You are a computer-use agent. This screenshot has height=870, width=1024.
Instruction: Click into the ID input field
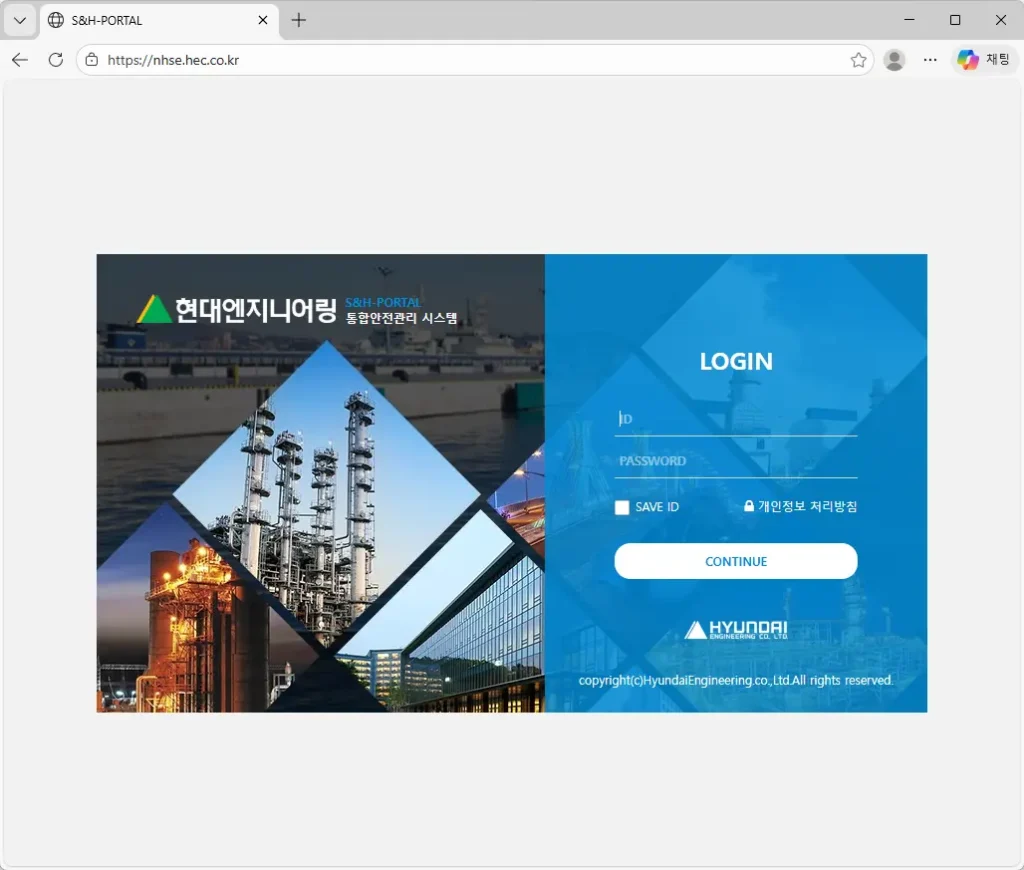pos(736,419)
